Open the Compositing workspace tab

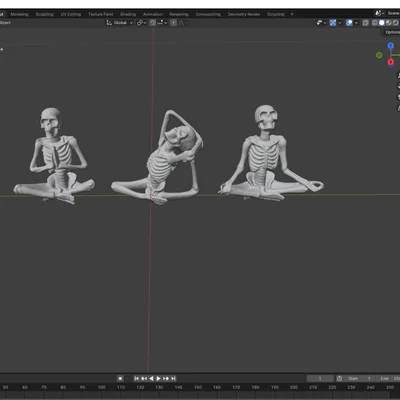(208, 14)
